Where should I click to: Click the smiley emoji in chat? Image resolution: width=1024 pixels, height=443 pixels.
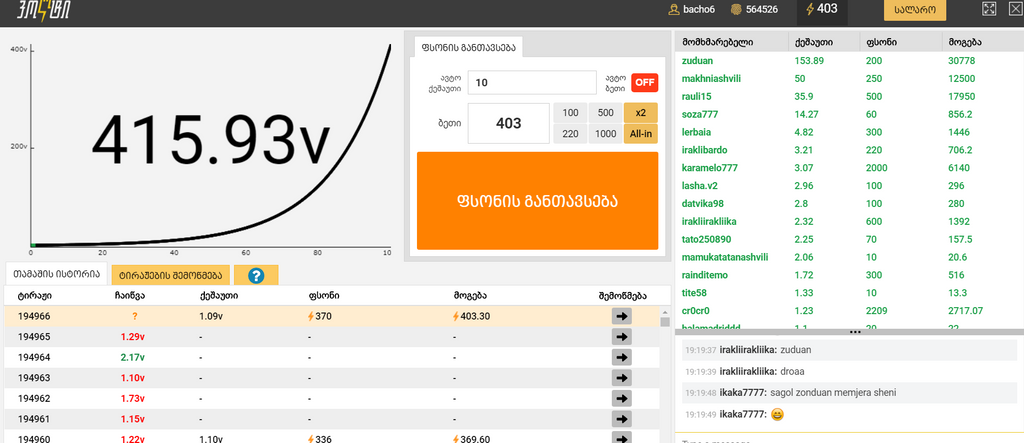coord(777,414)
